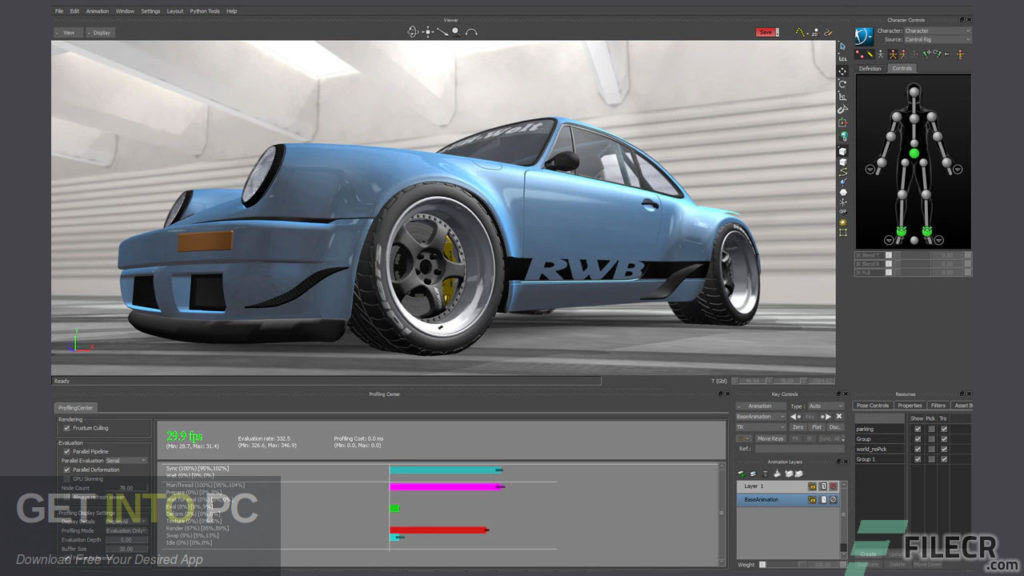Open the Type Auto dropdown in Key Controls
Viewport: 1024px width, 576px height.
825,406
